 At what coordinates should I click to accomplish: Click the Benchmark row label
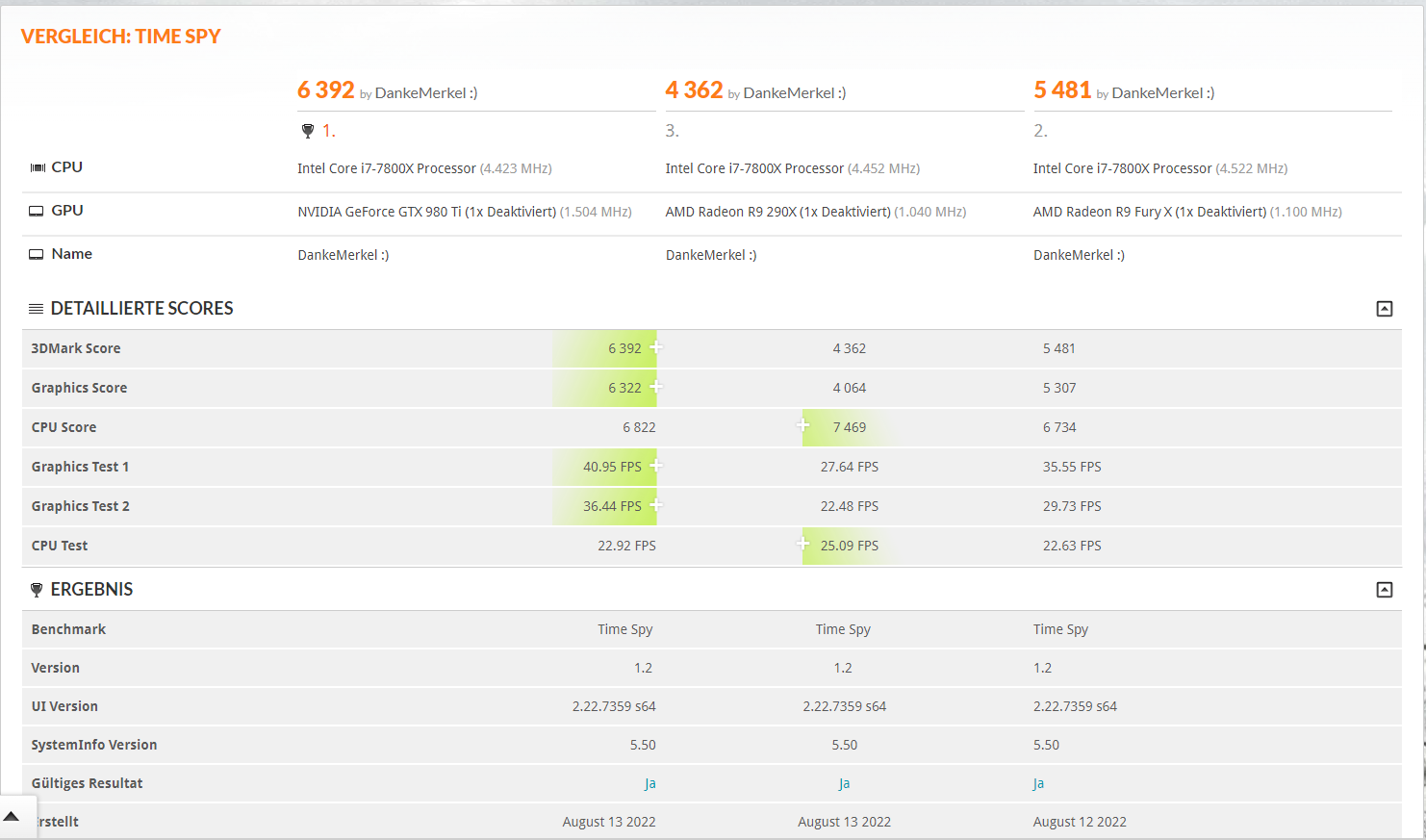pos(68,629)
